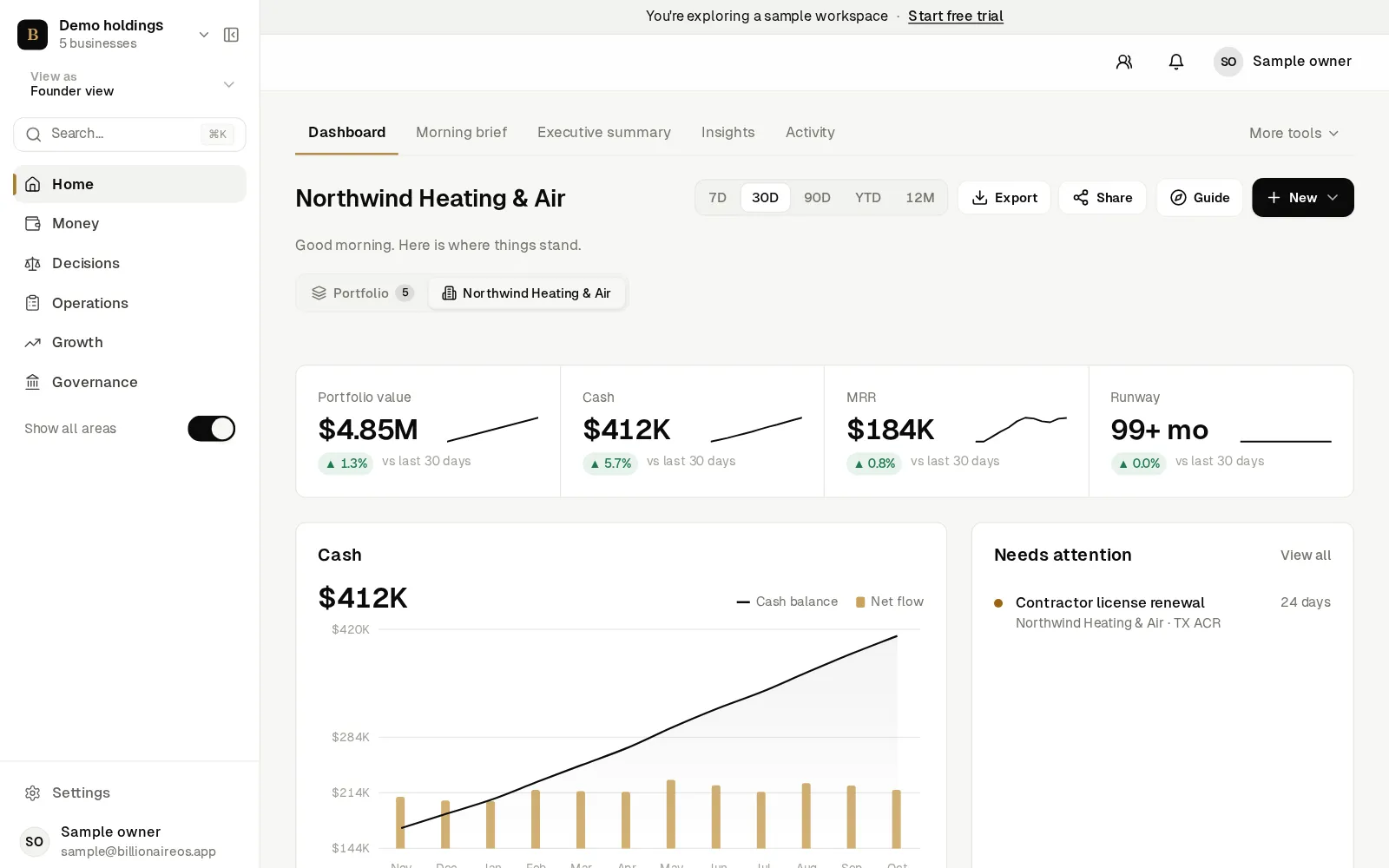1389x868 pixels.
Task: Toggle Show all areas switch
Action: pyautogui.click(x=212, y=429)
